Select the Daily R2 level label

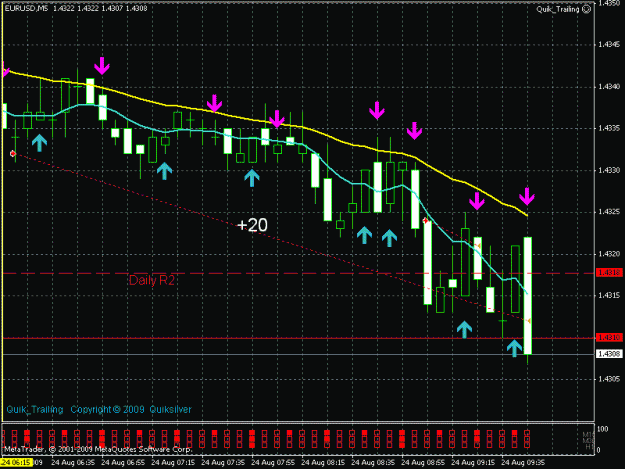152,280
